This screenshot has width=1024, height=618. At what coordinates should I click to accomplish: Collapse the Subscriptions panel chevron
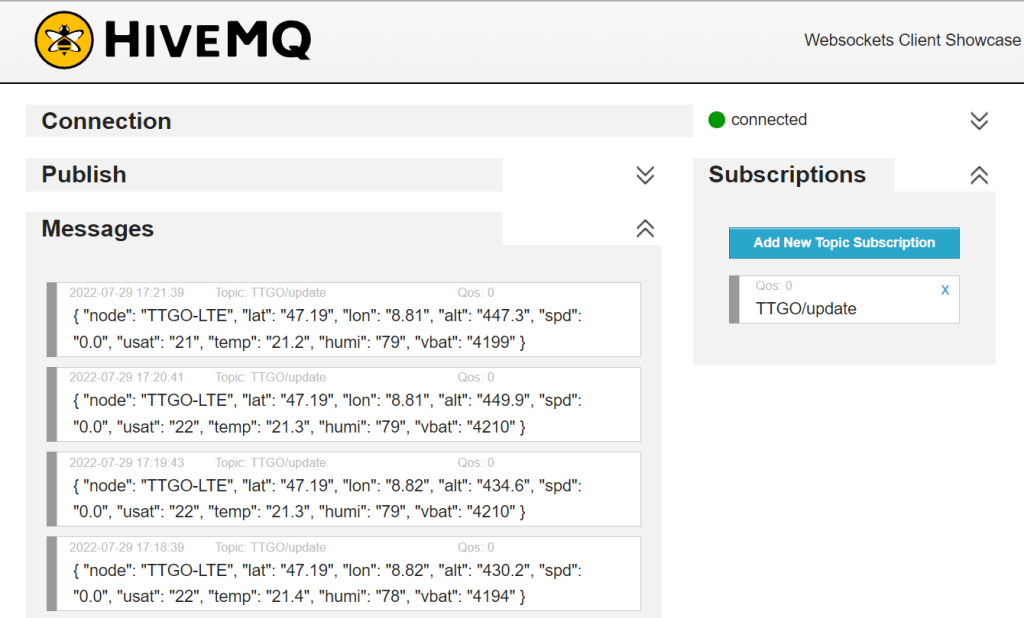[x=979, y=175]
